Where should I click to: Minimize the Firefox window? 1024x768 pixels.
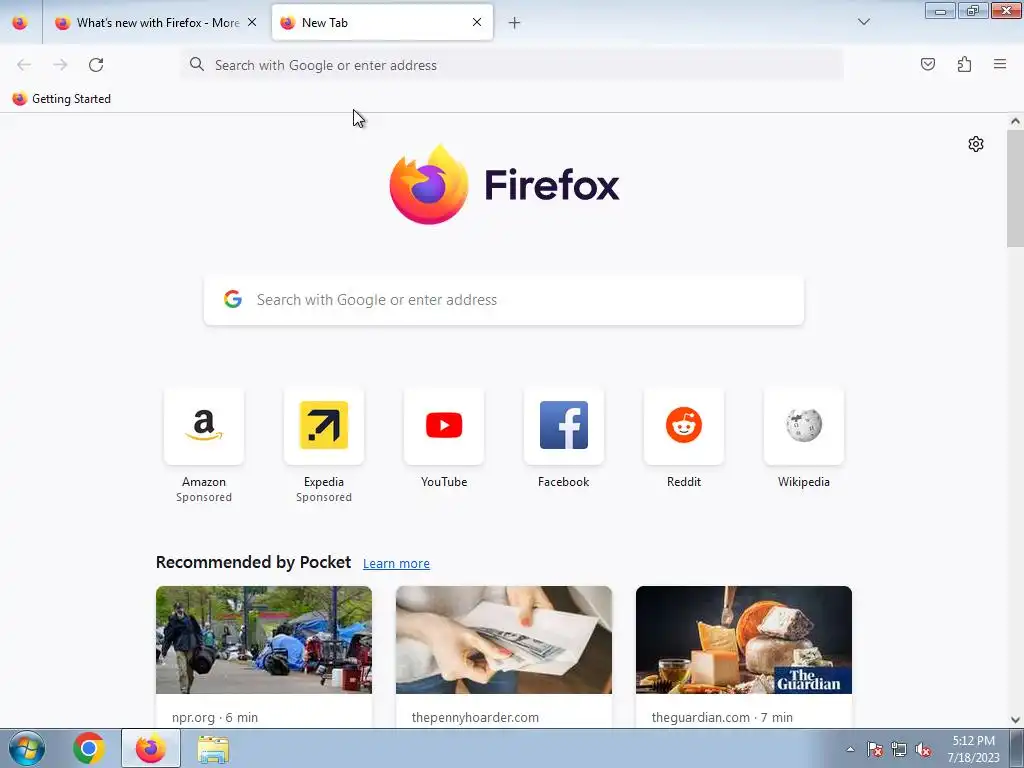point(940,10)
